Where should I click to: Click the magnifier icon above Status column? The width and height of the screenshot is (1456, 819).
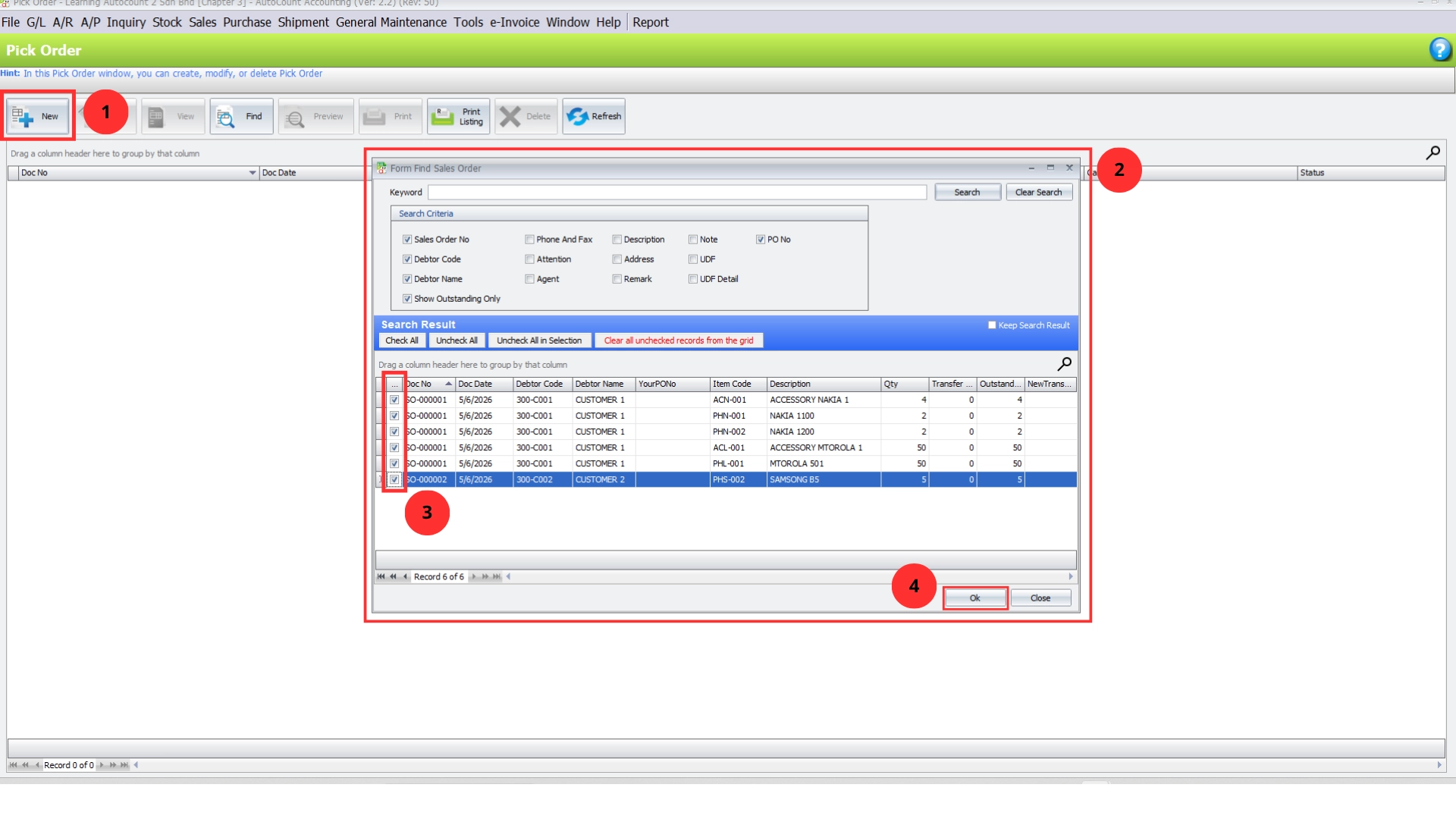tap(1432, 153)
